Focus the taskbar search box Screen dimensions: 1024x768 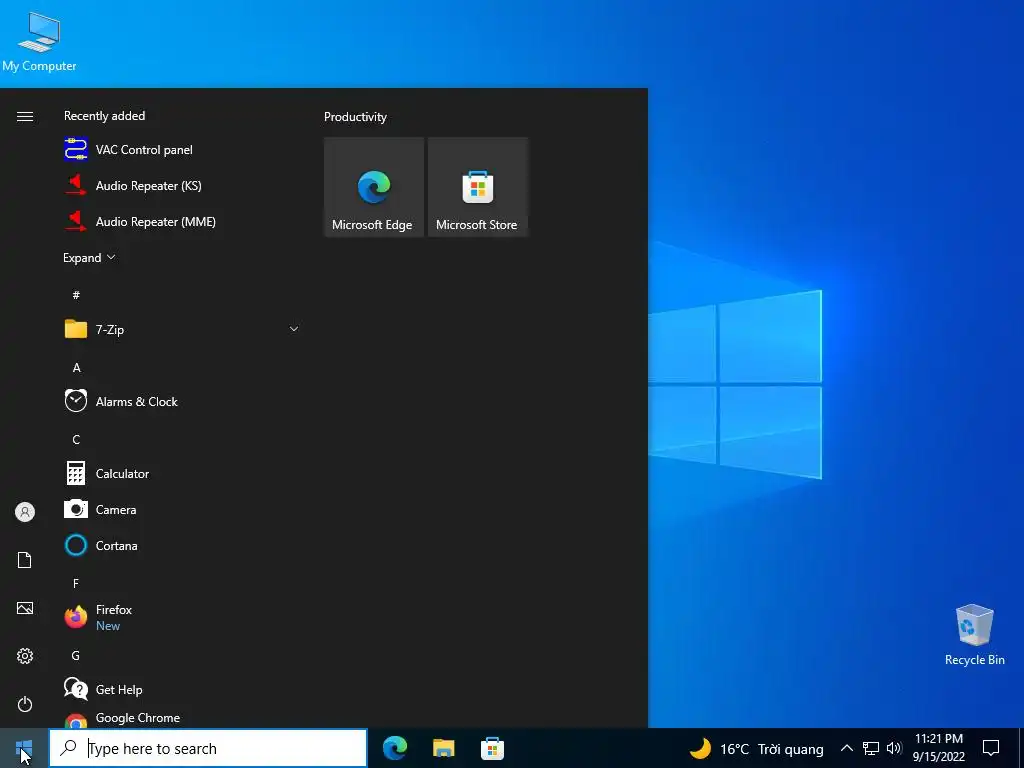point(208,748)
